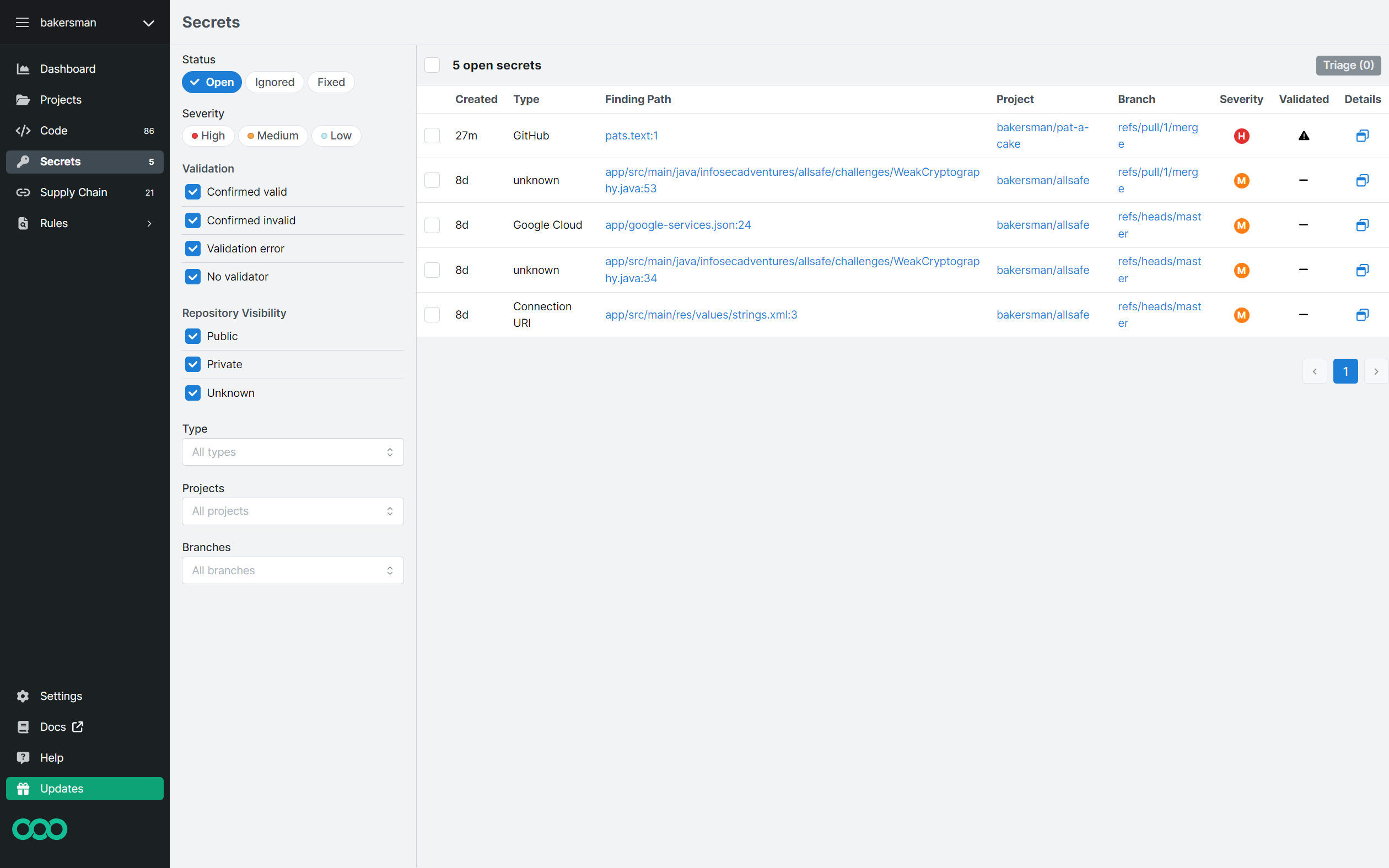Expand the All branches selector
The height and width of the screenshot is (868, 1389).
(x=292, y=570)
